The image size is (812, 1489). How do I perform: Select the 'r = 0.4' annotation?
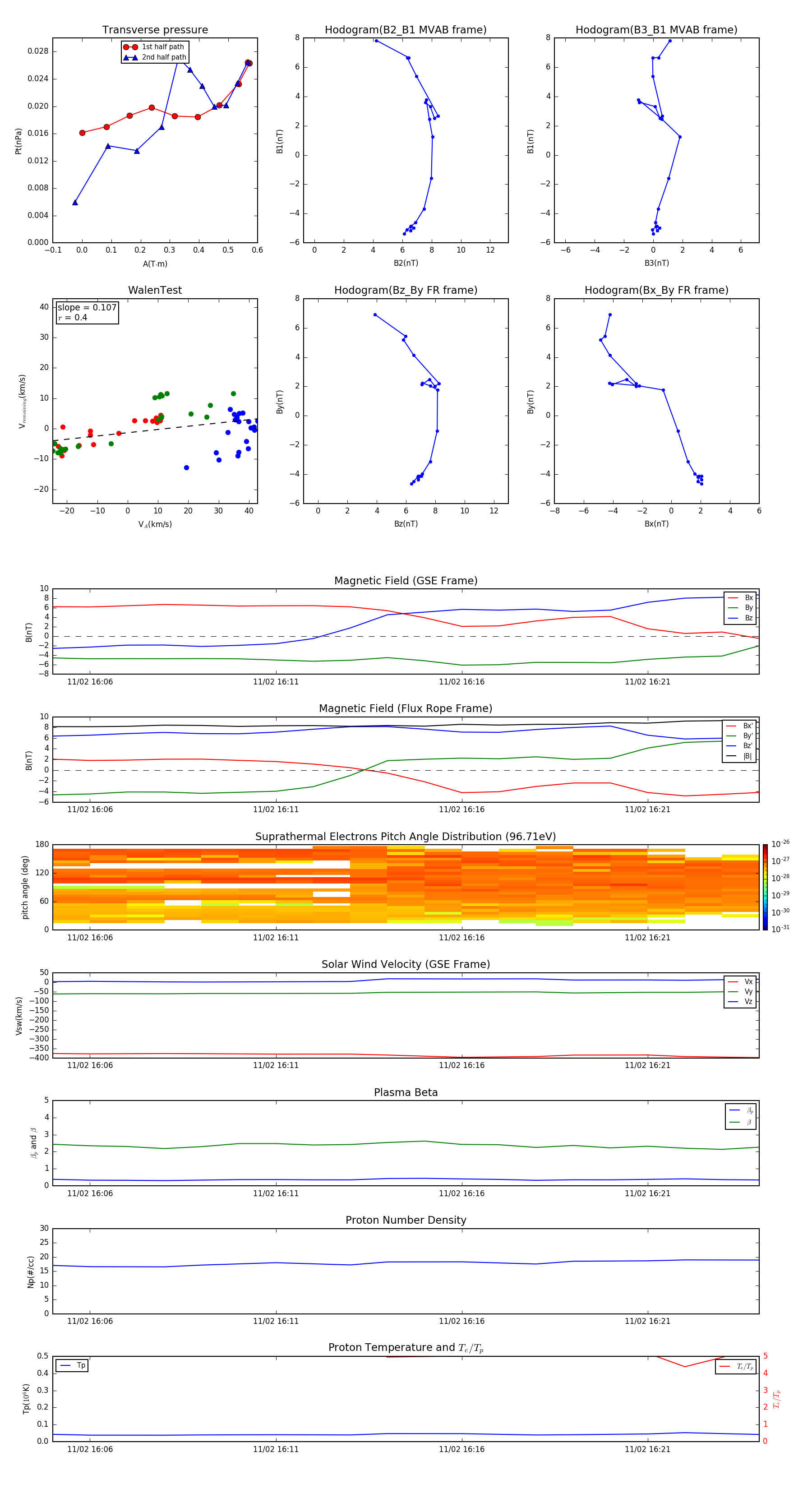73,317
